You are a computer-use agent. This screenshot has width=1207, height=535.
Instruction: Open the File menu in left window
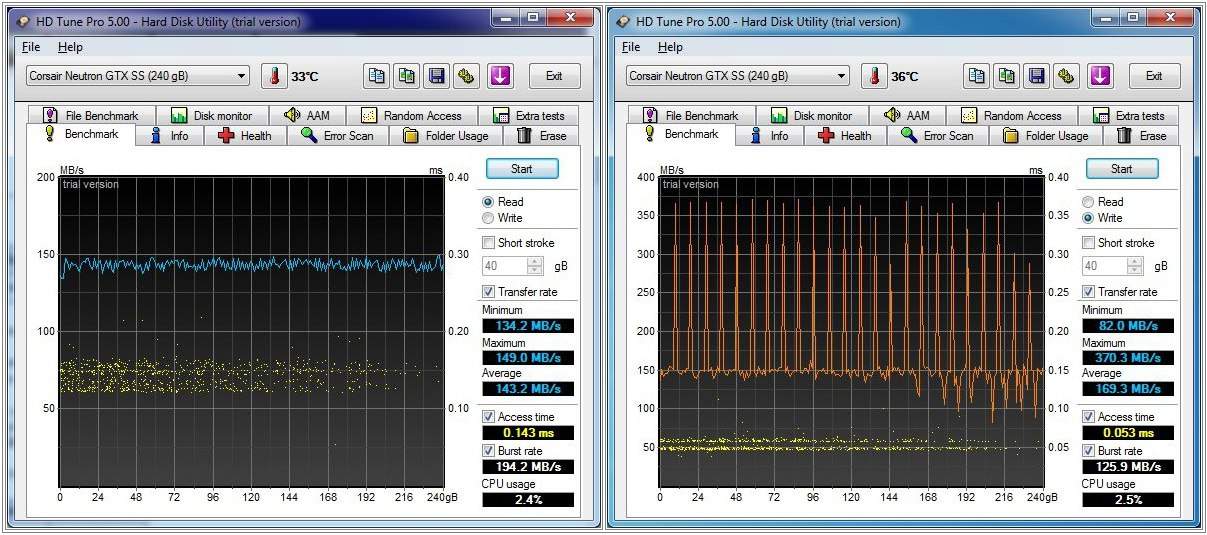click(31, 47)
